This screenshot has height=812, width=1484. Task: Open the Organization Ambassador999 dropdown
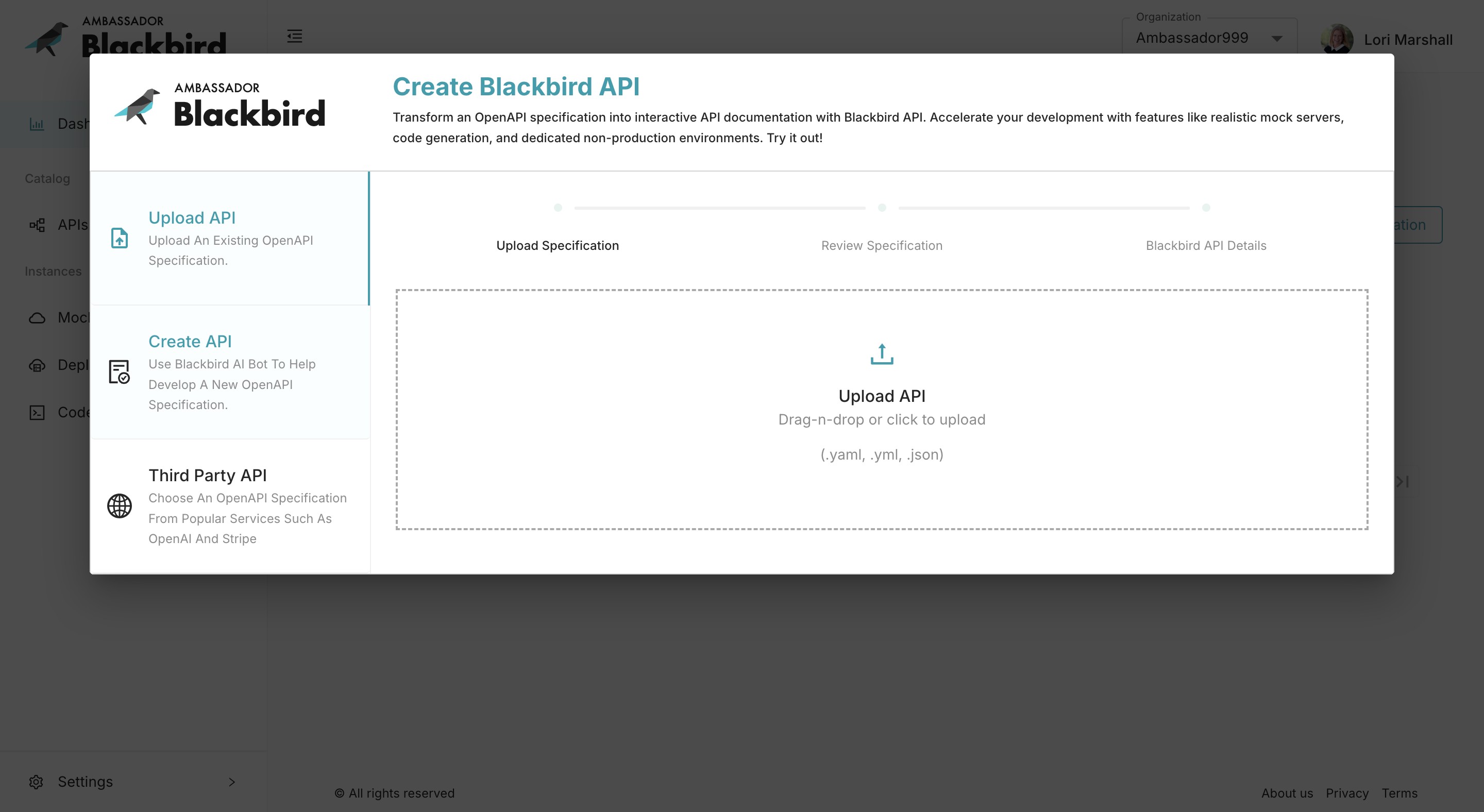(x=1209, y=38)
